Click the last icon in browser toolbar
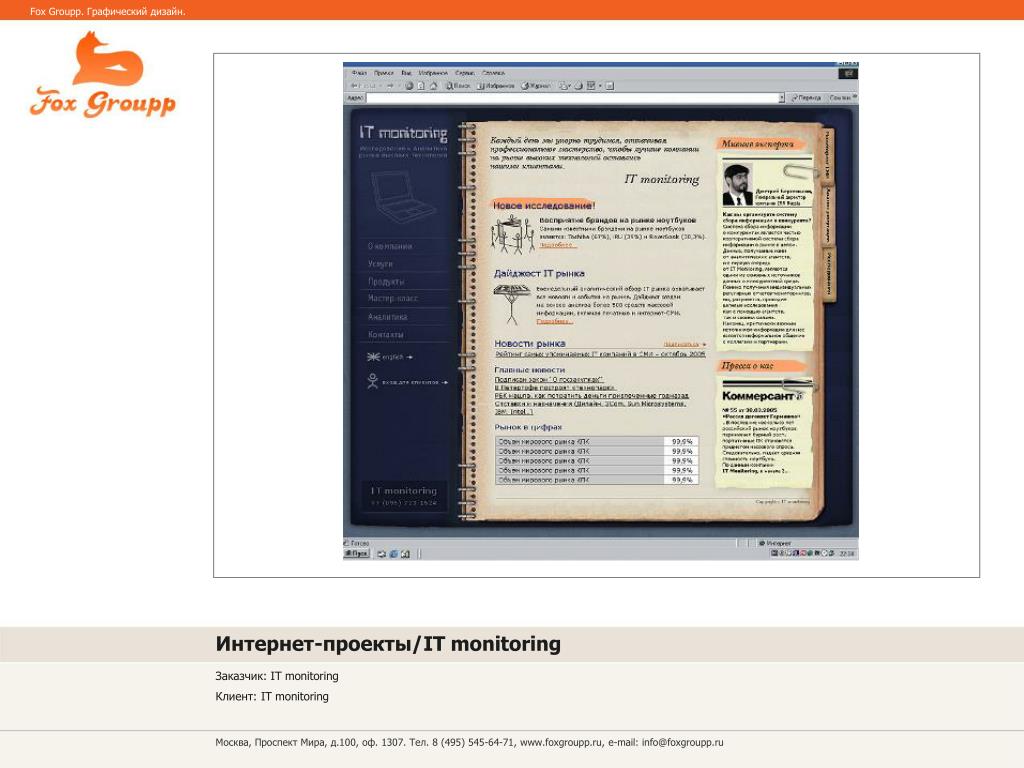 (x=609, y=86)
